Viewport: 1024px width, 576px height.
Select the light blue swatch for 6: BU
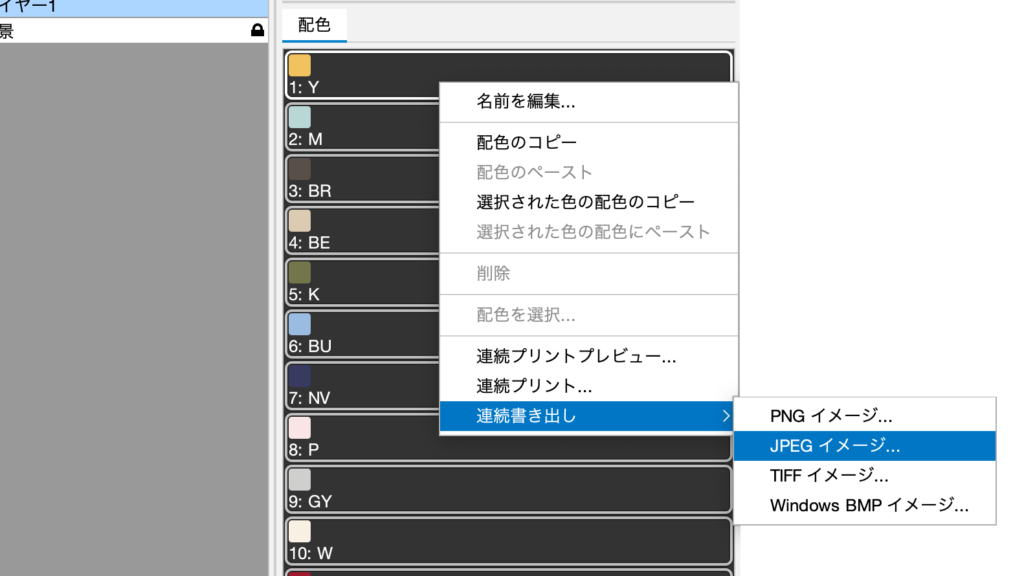click(299, 324)
